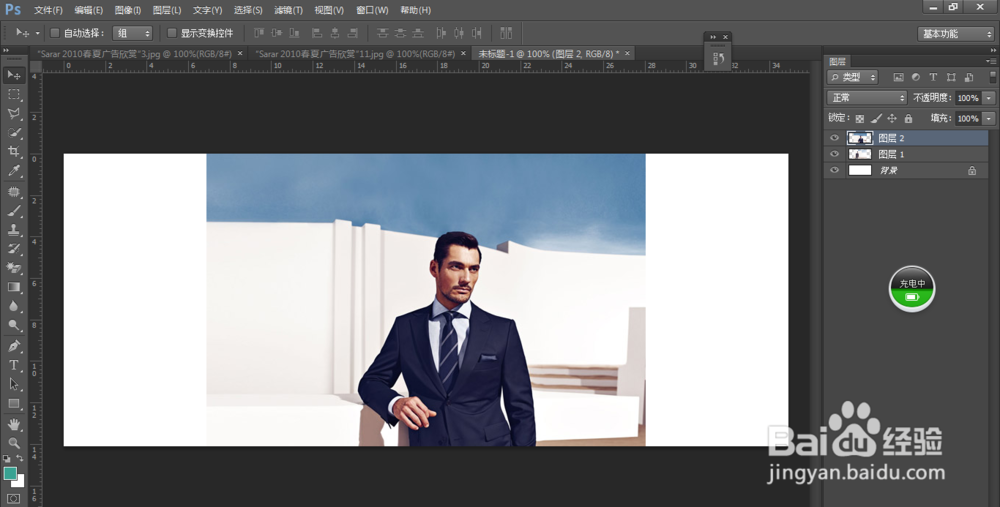This screenshot has width=1000, height=507.
Task: Open the 基本功能 workspace dropdown
Action: pos(955,33)
